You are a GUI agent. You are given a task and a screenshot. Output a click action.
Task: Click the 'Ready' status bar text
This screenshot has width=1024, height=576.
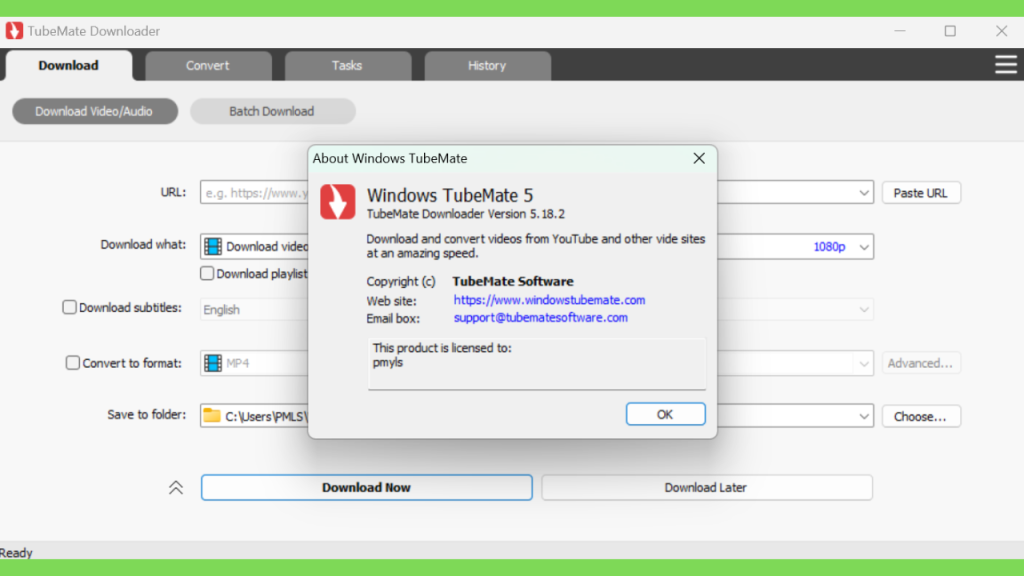click(x=16, y=552)
